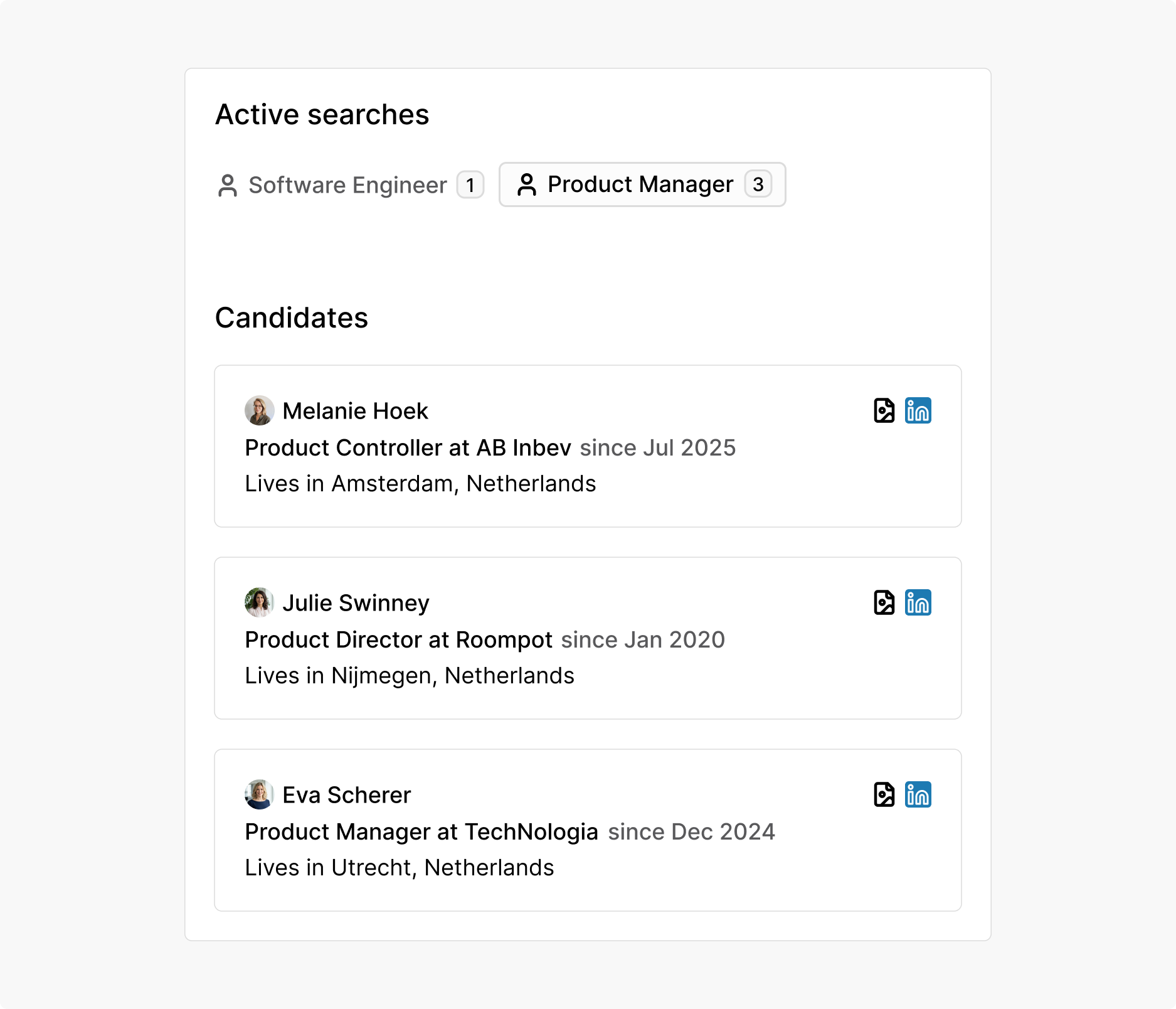
Task: Open Eva Scherer's LinkedIn profile
Action: click(918, 795)
